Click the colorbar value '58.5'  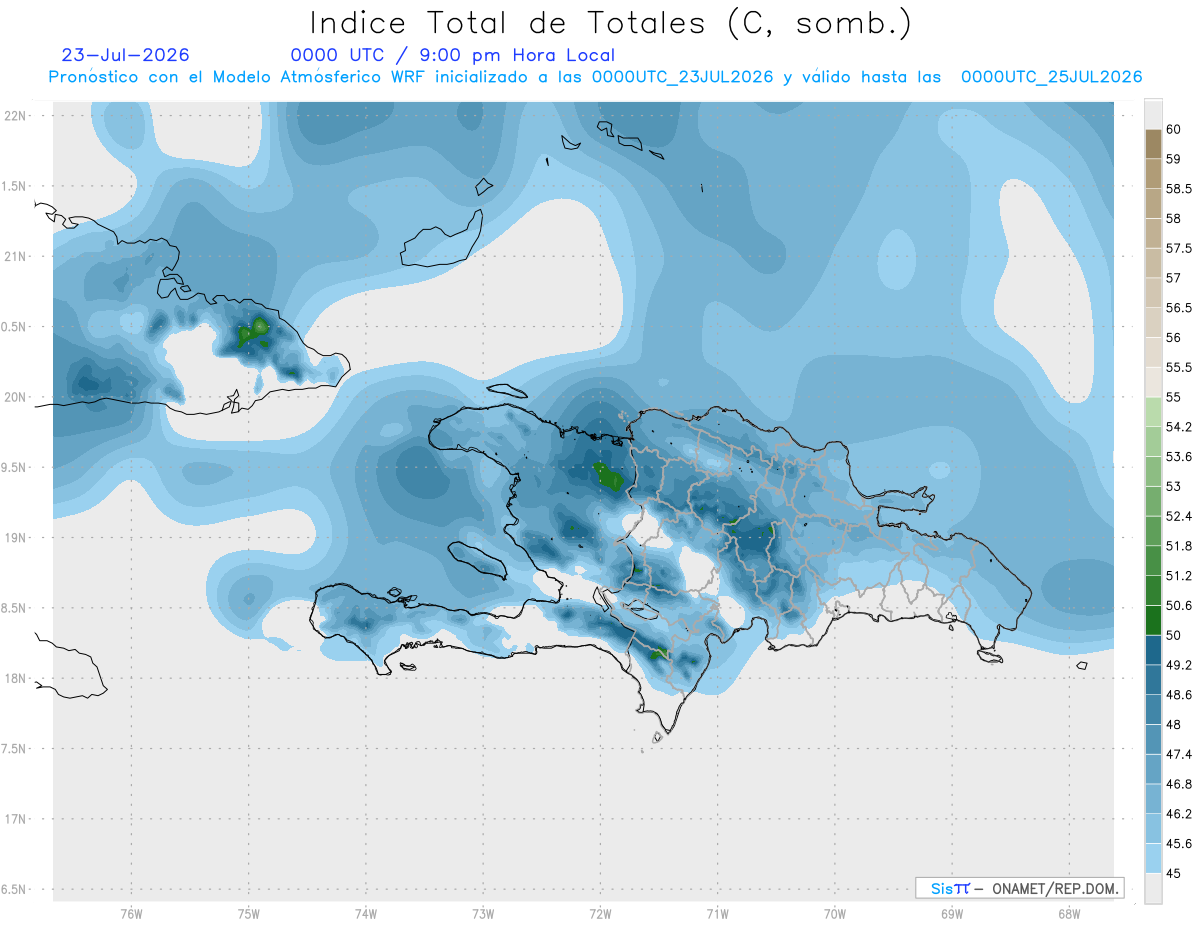(x=1178, y=189)
